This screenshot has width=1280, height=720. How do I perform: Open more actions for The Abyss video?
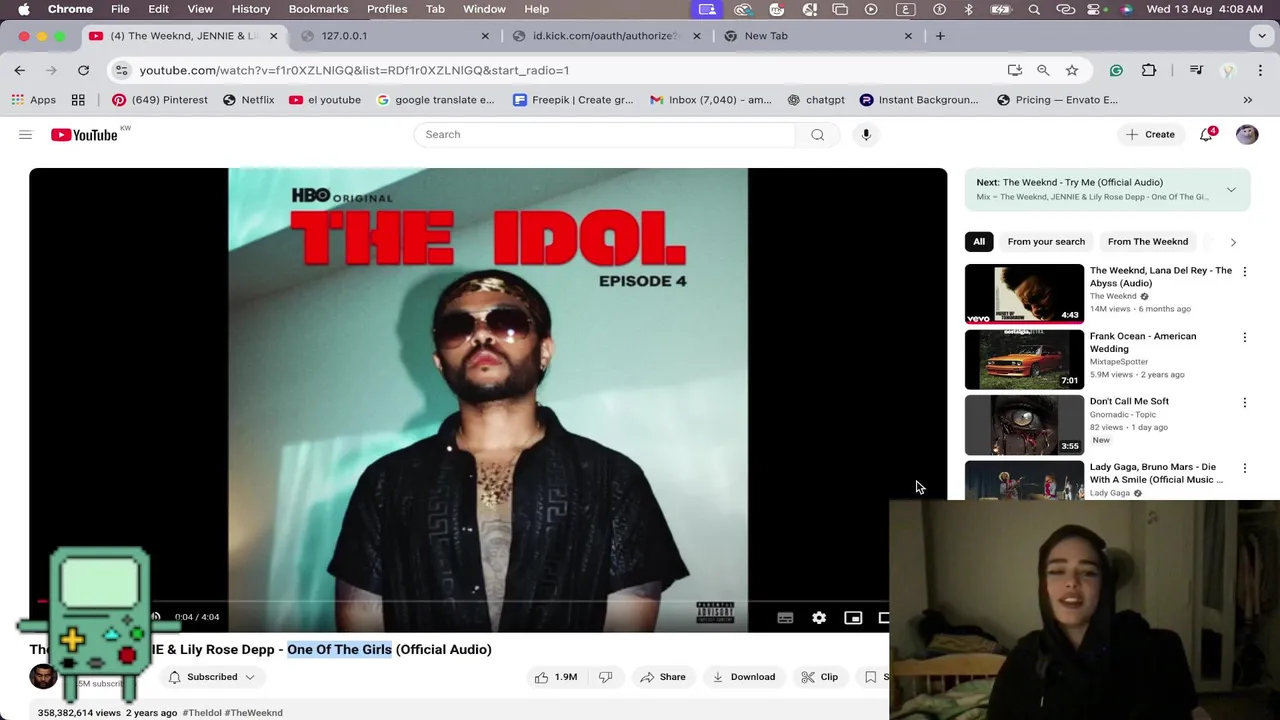point(1245,272)
